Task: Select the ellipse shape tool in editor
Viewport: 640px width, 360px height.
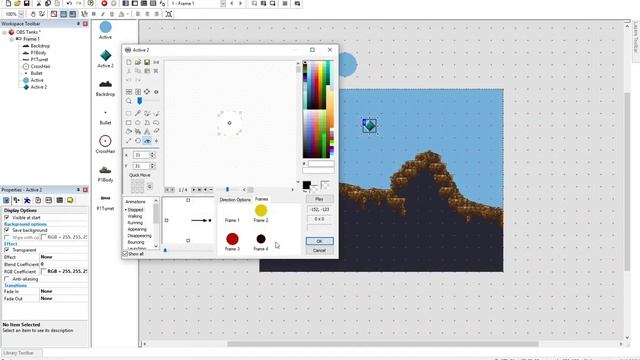Action: 138,122
